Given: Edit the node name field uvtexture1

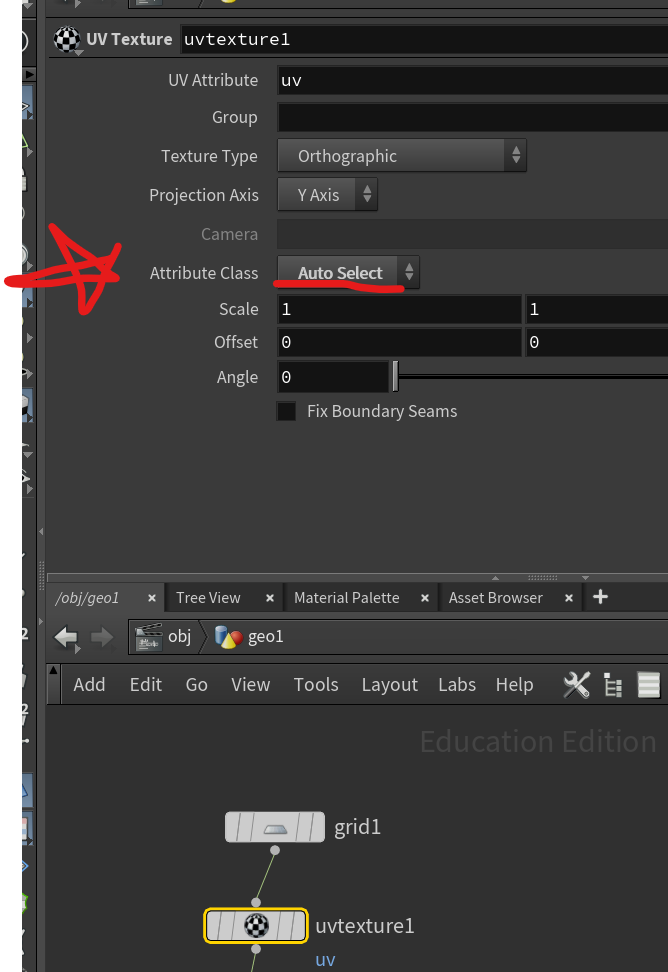Looking at the screenshot, I should 424,39.
